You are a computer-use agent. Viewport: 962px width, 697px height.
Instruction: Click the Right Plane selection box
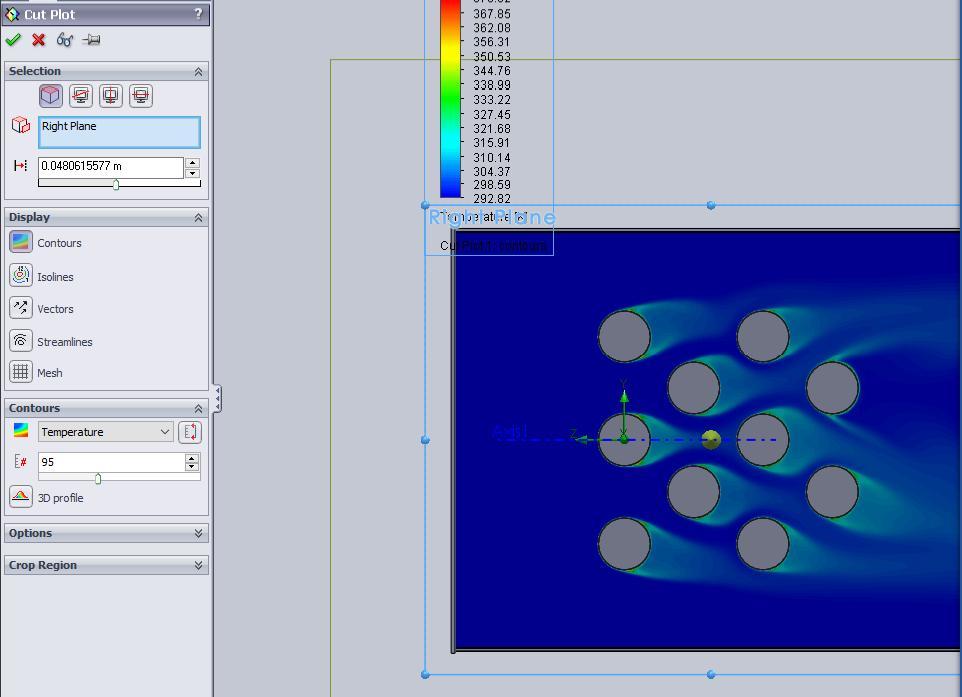coord(119,132)
